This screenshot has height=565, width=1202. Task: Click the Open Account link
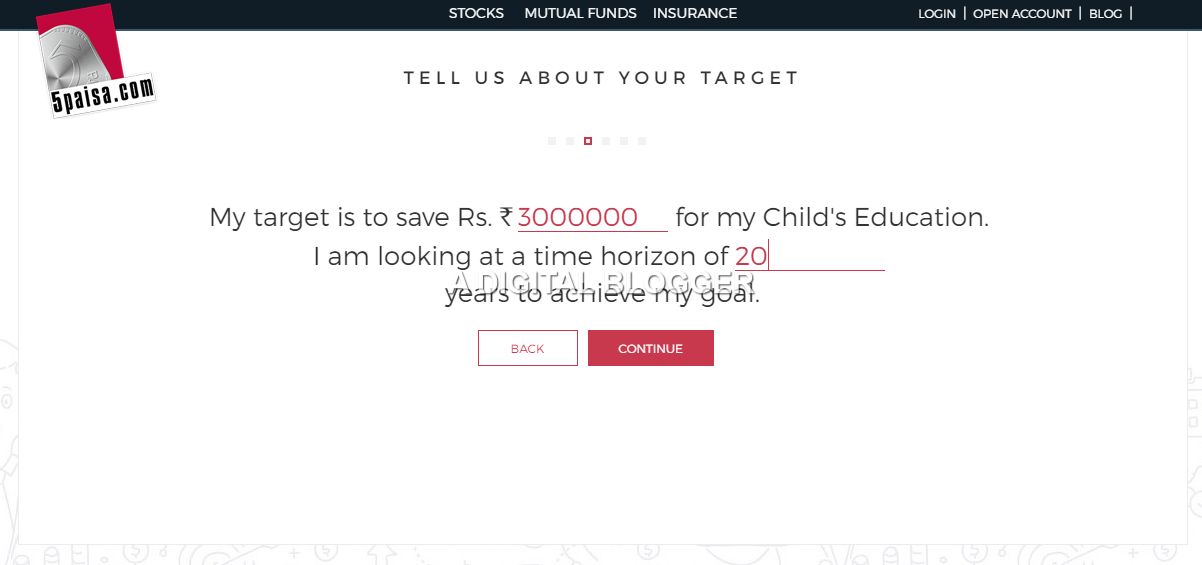pyautogui.click(x=1022, y=14)
